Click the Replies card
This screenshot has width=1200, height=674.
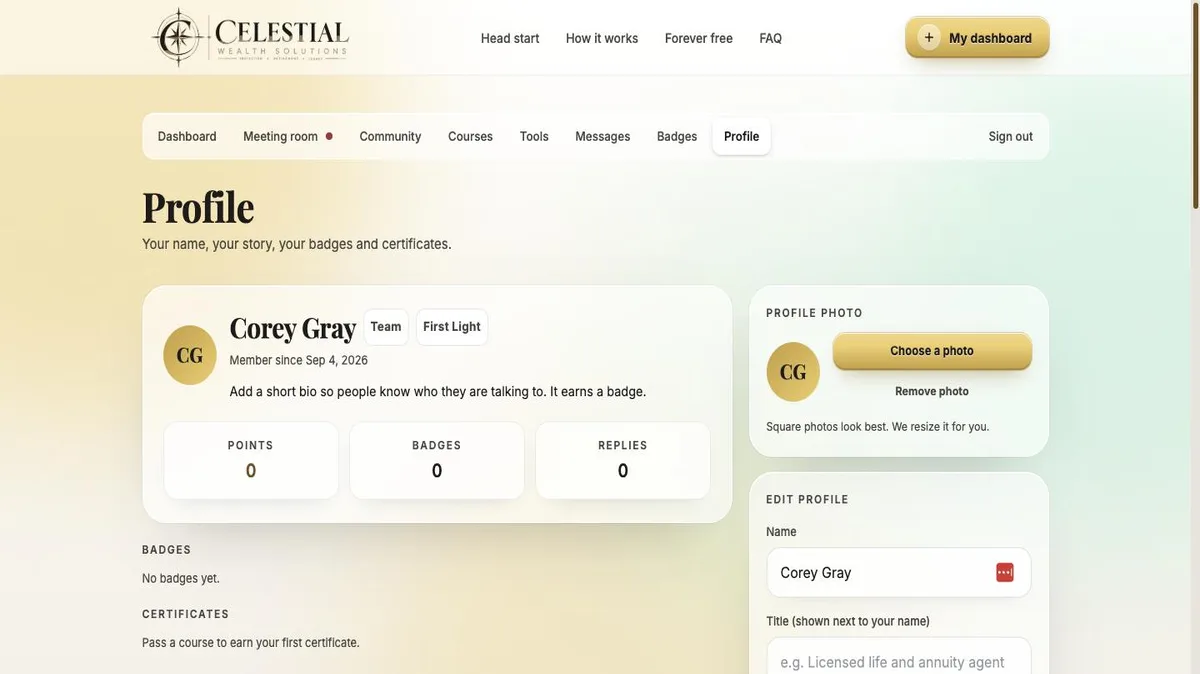[x=623, y=460]
